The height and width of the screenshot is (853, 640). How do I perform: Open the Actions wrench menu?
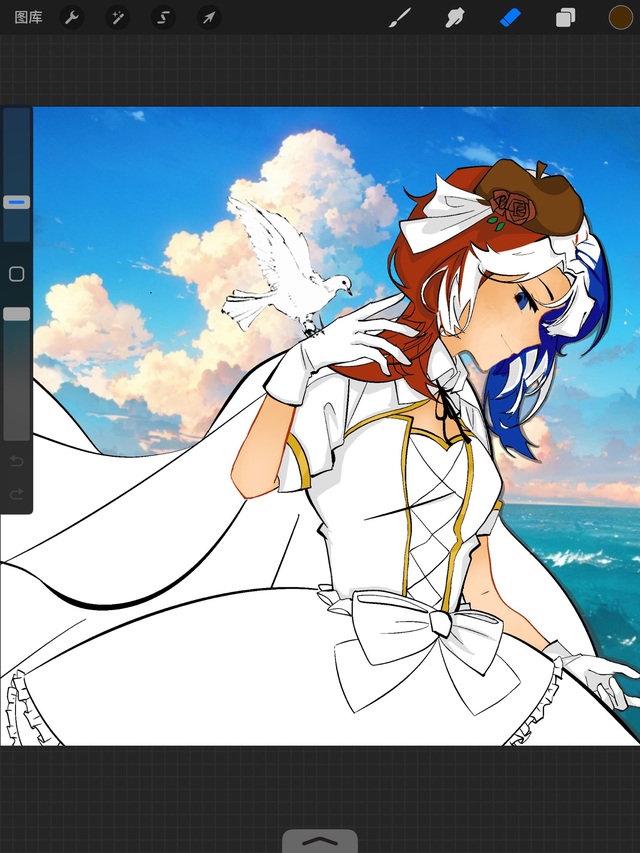pyautogui.click(x=71, y=18)
